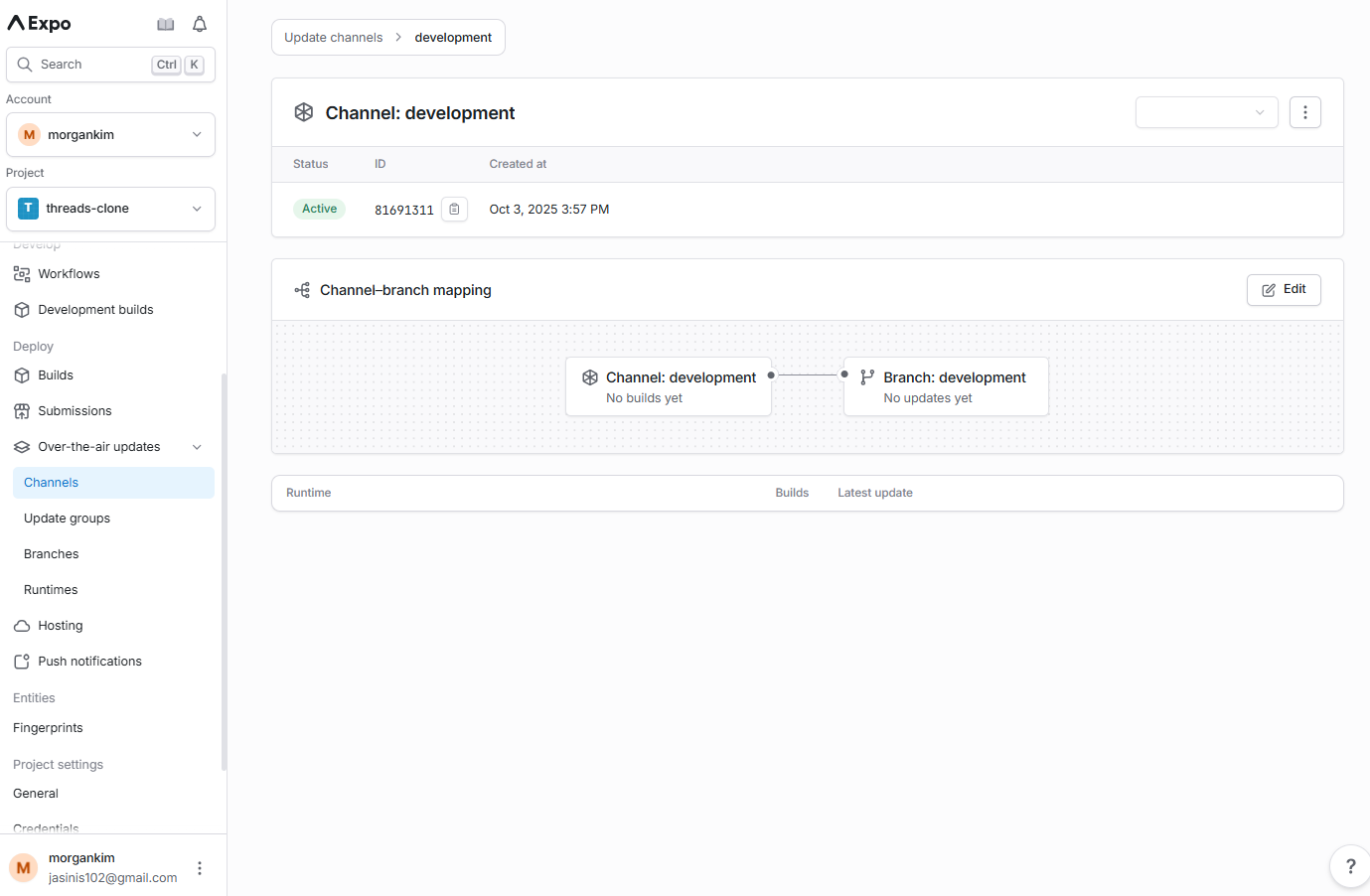Image resolution: width=1370 pixels, height=896 pixels.
Task: Copy the channel ID 81691311
Action: [454, 209]
